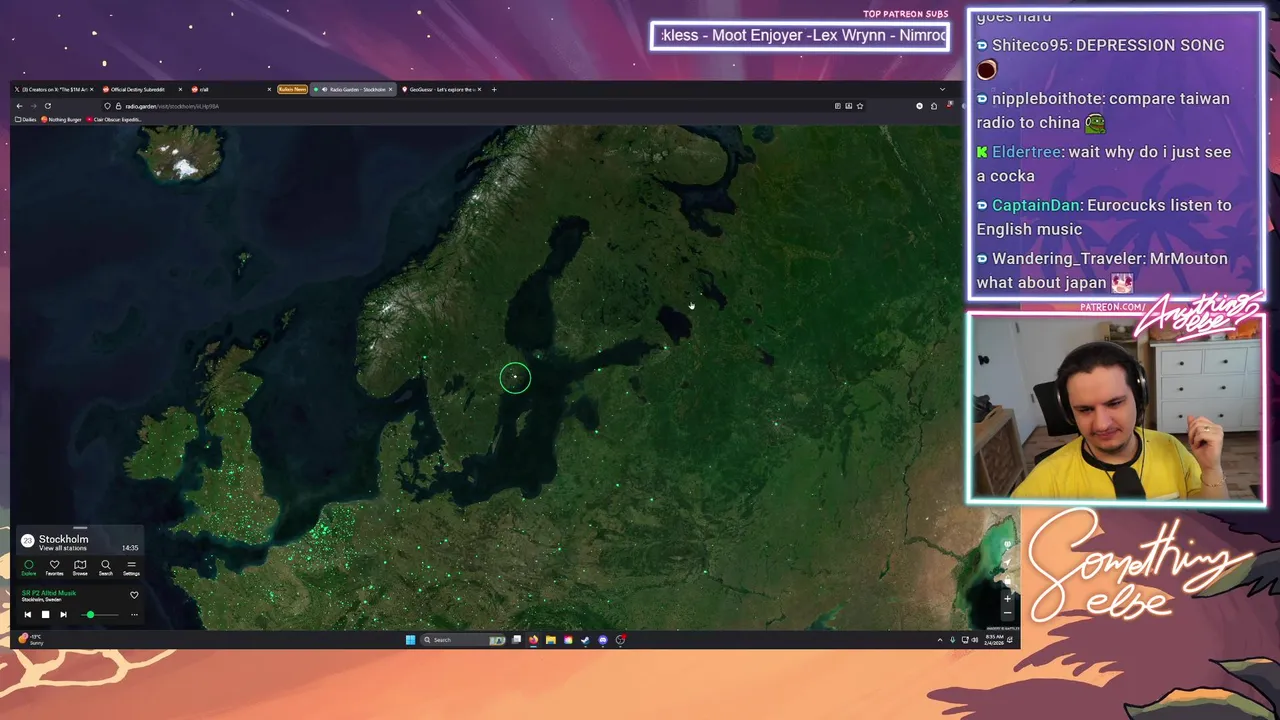Screen dimensions: 1280x720
Task: Open the weather widget showing Sunny
Action: (x=31, y=640)
